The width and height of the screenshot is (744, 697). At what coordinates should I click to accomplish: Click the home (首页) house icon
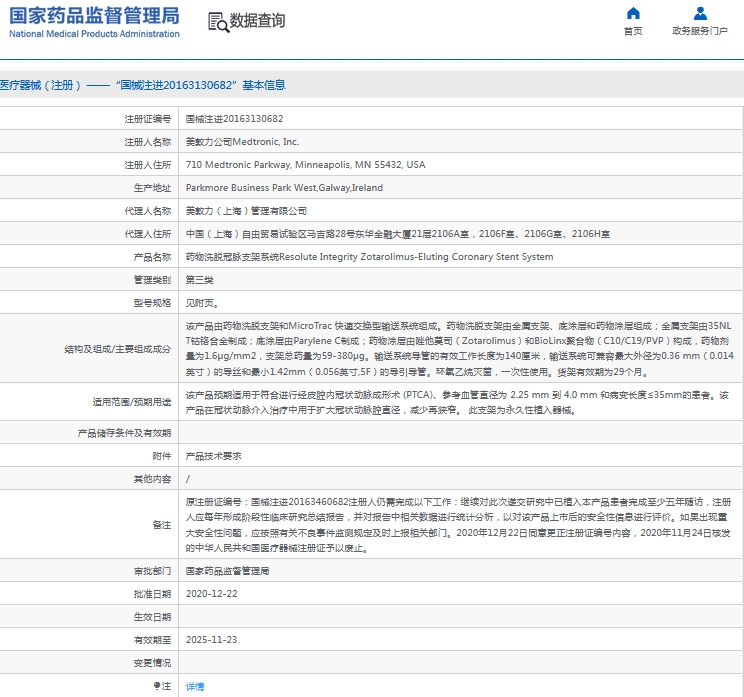633,13
